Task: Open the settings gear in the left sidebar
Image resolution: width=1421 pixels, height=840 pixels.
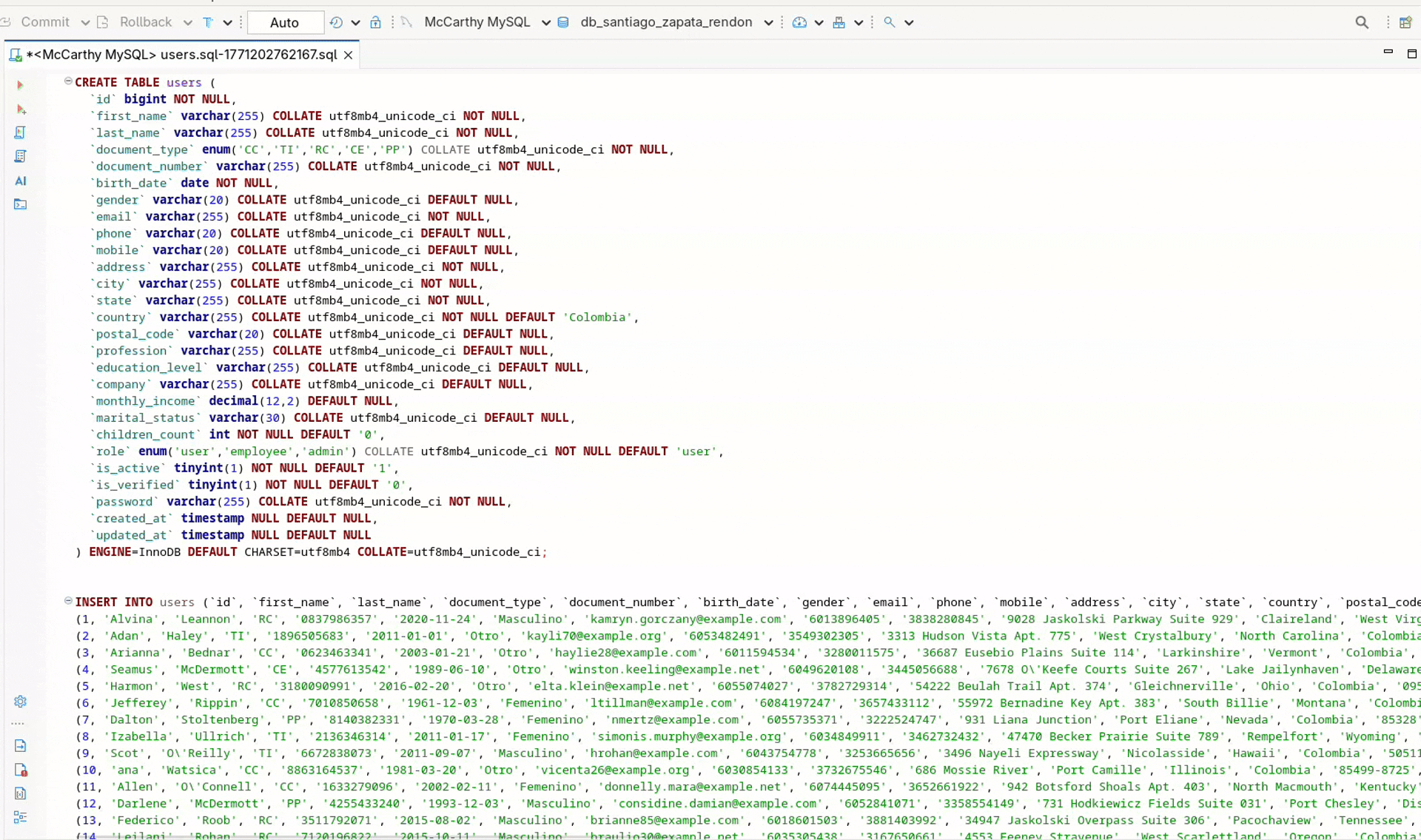Action: [x=20, y=702]
